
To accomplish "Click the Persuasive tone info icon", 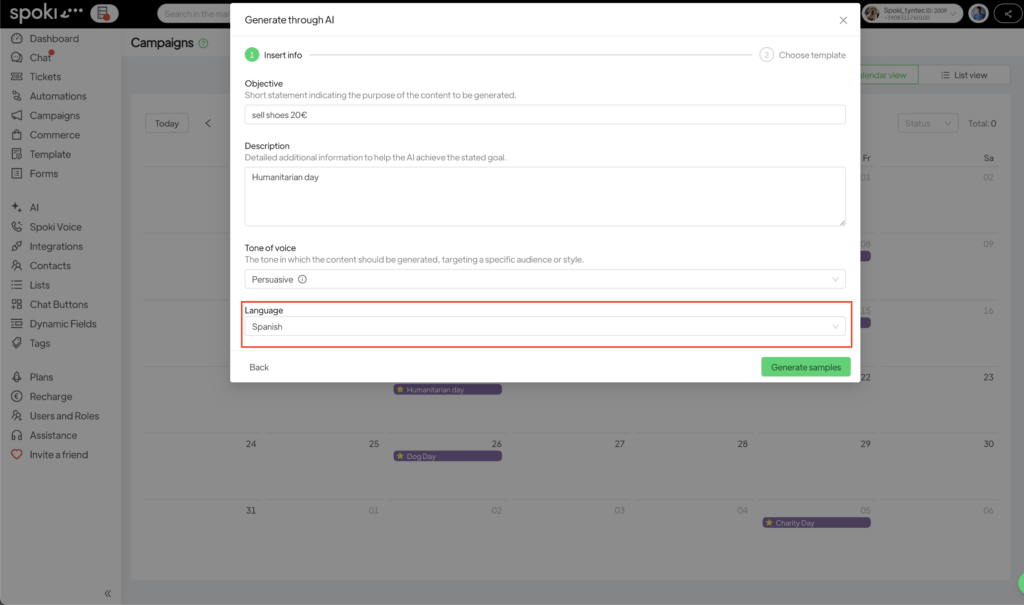I will tap(302, 280).
